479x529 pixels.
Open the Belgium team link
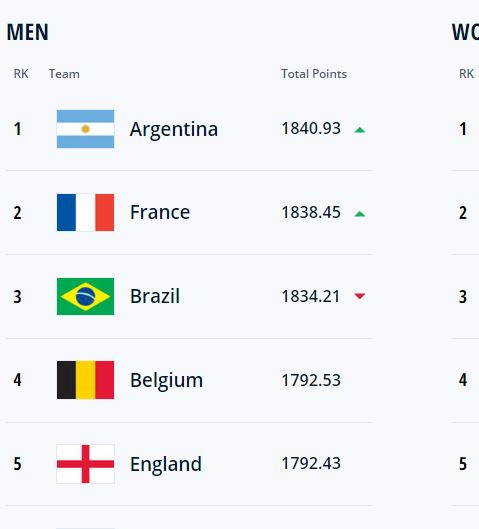[167, 381]
